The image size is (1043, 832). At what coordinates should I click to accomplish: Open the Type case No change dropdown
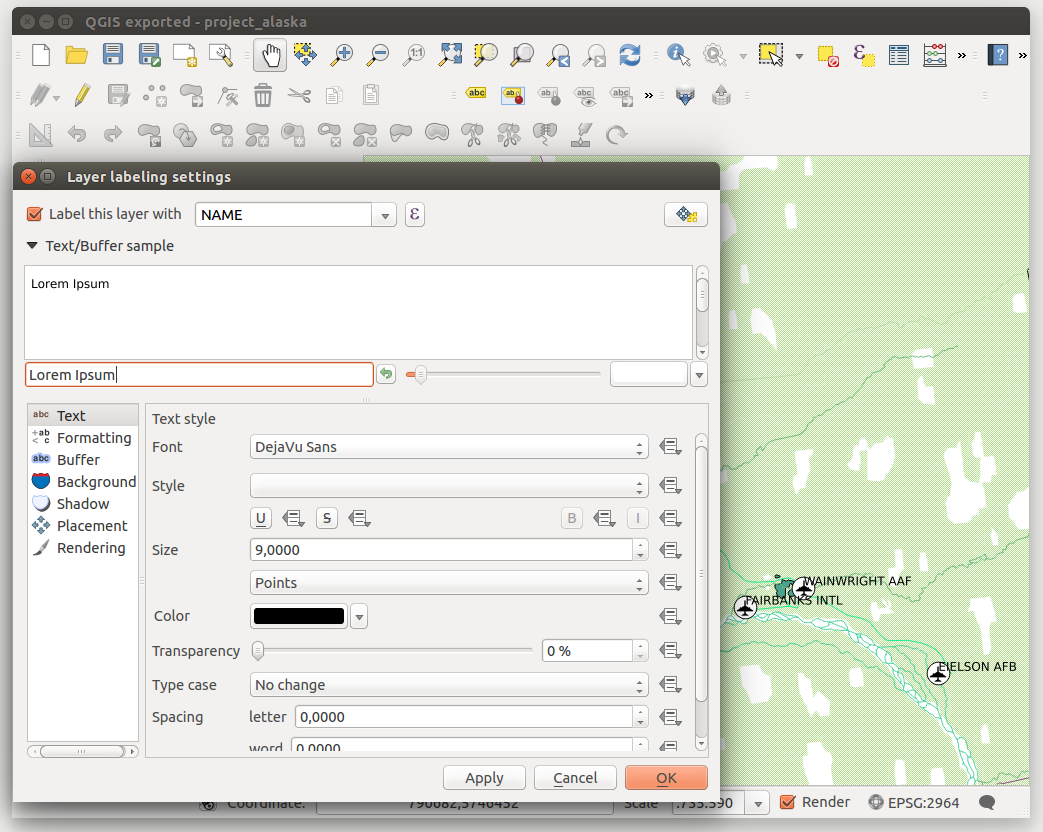coord(448,685)
